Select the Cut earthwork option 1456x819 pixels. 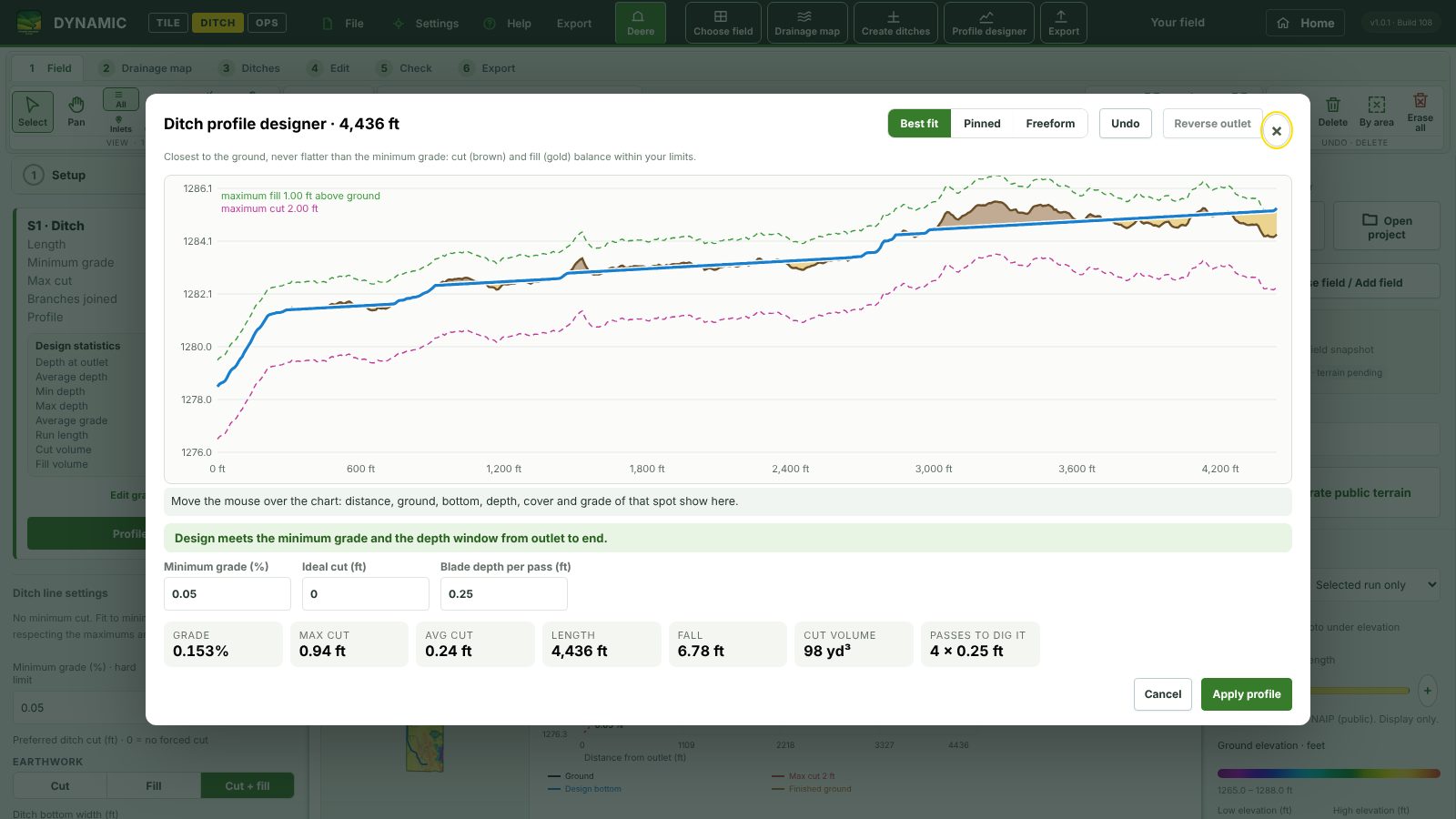(60, 786)
